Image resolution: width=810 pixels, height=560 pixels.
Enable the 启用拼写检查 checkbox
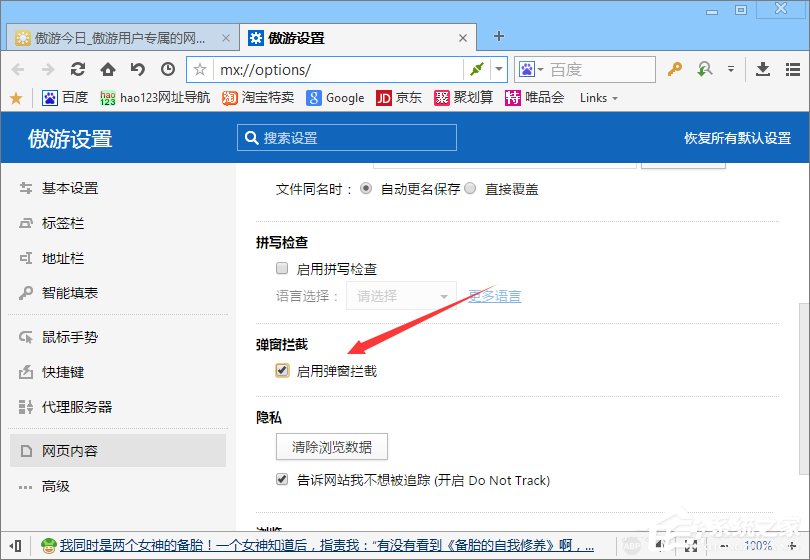point(282,268)
